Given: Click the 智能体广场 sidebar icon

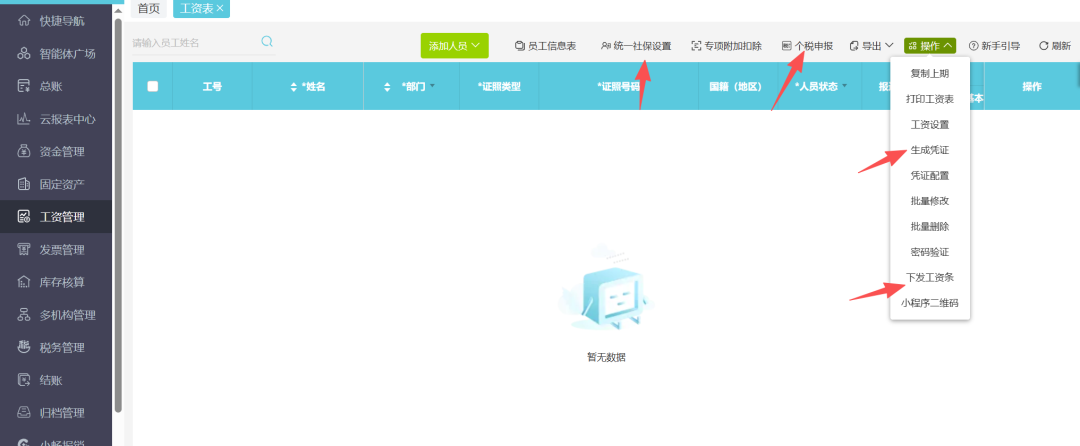Looking at the screenshot, I should (24, 54).
